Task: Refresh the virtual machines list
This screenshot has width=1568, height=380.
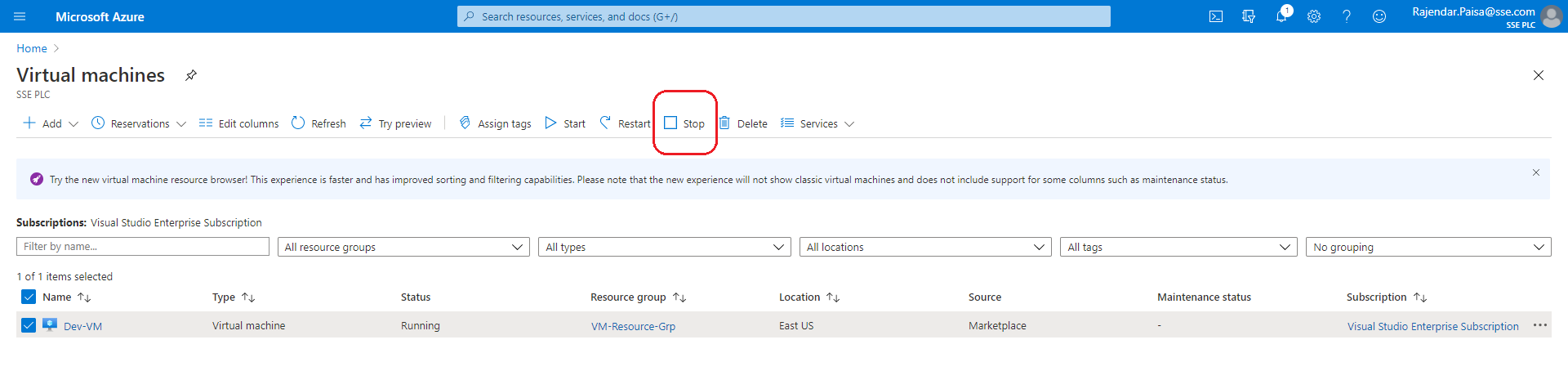Action: pos(318,123)
